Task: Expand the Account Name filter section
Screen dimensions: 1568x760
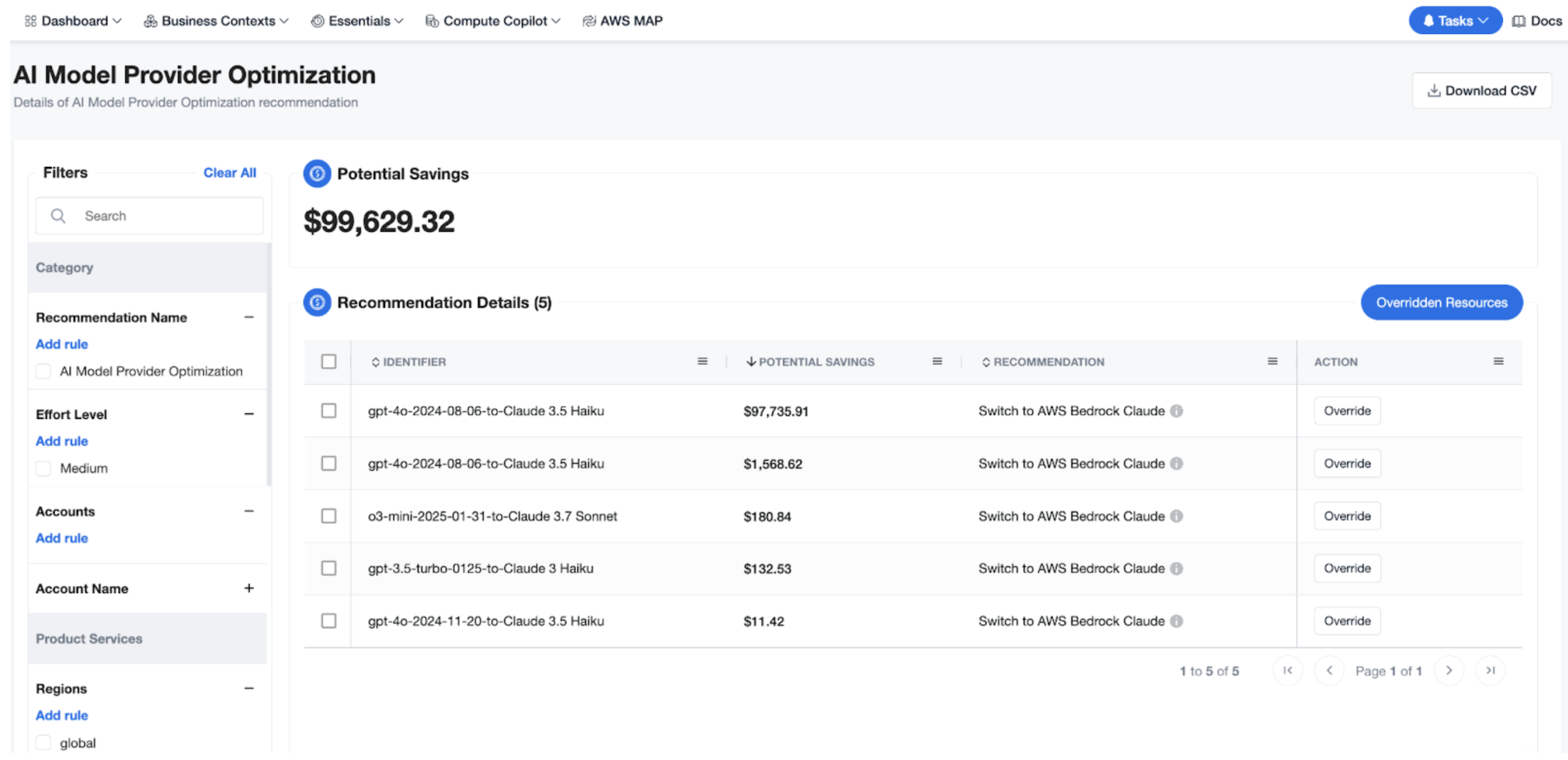Action: pos(249,588)
